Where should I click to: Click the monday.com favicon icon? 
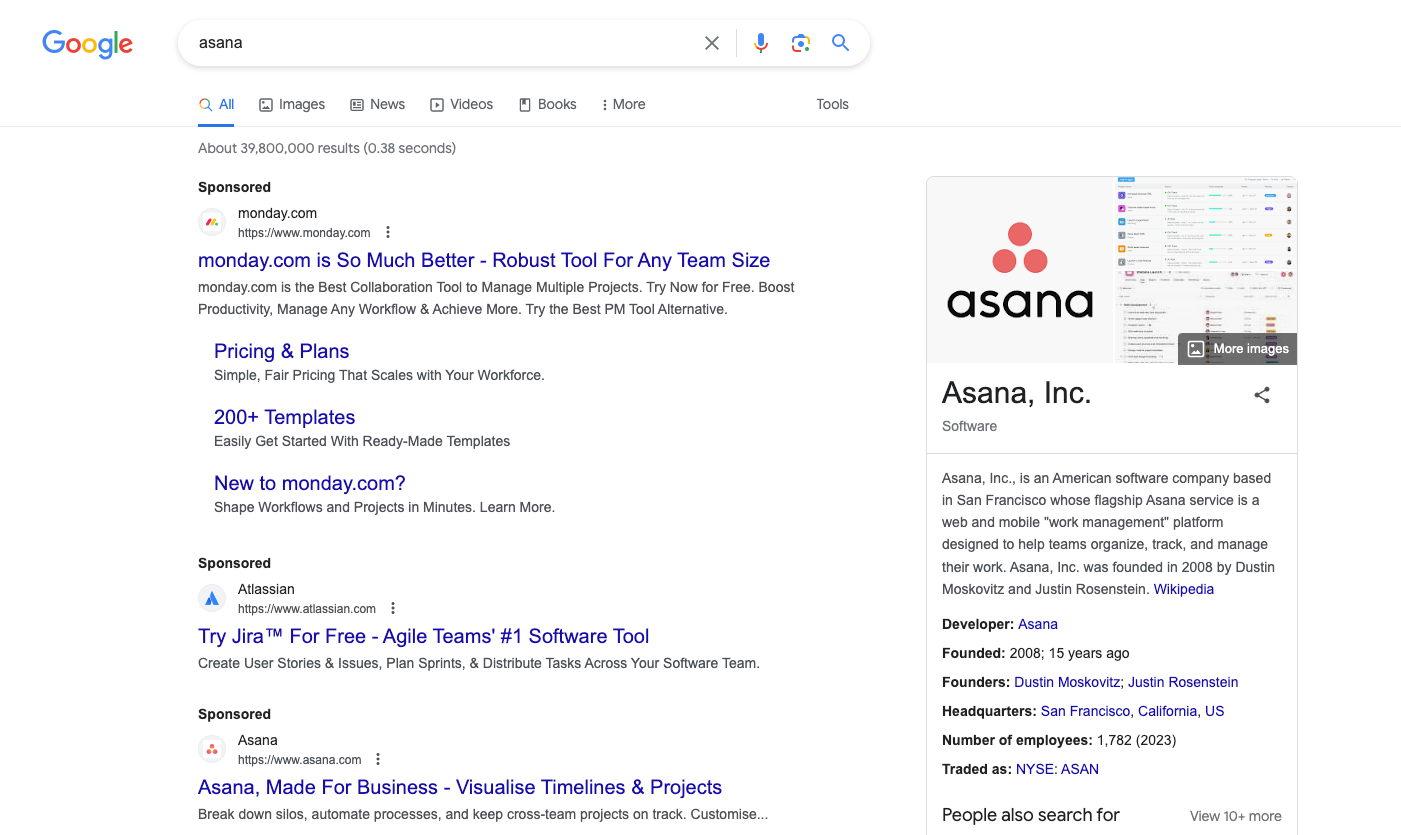[212, 222]
